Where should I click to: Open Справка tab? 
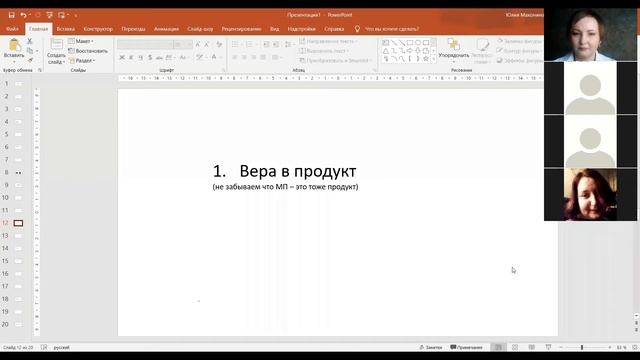click(334, 29)
